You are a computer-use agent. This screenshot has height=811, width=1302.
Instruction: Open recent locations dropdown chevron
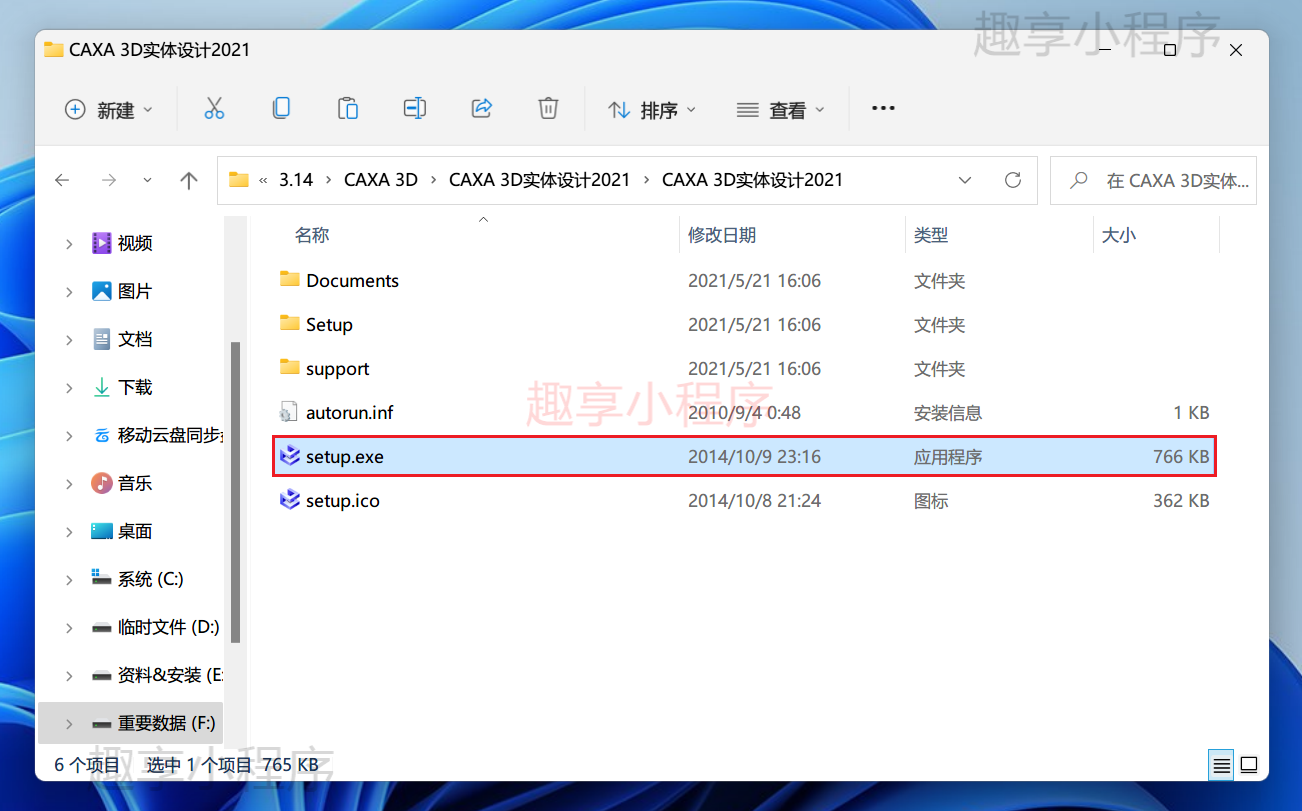[148, 180]
